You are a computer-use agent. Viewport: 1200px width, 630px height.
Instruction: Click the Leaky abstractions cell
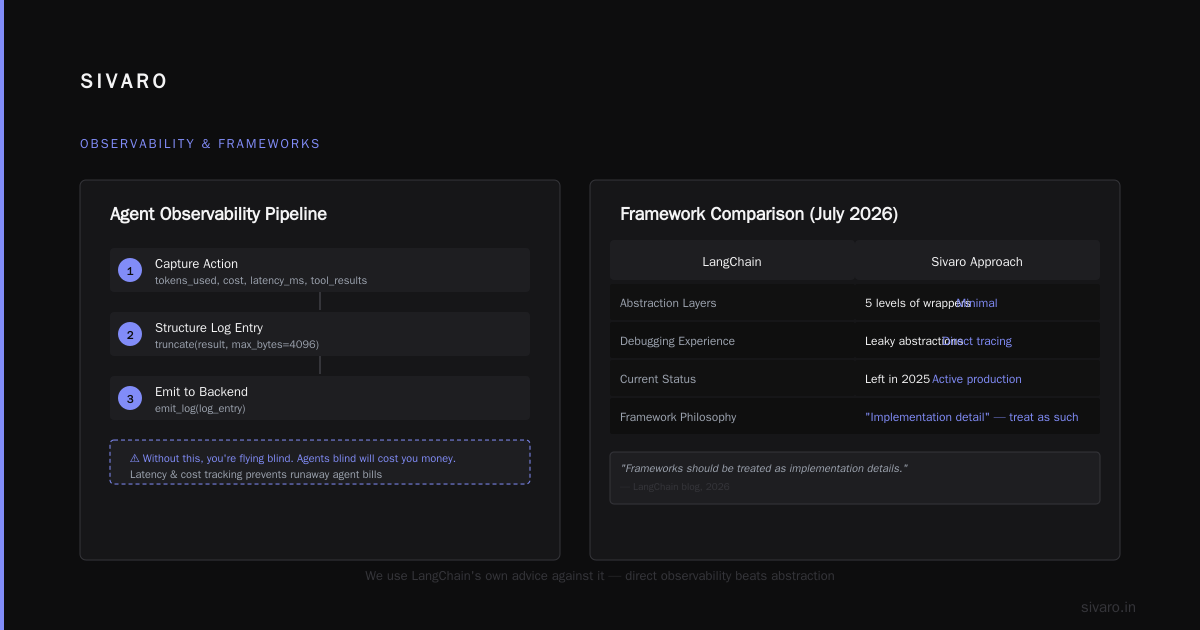[x=914, y=341]
